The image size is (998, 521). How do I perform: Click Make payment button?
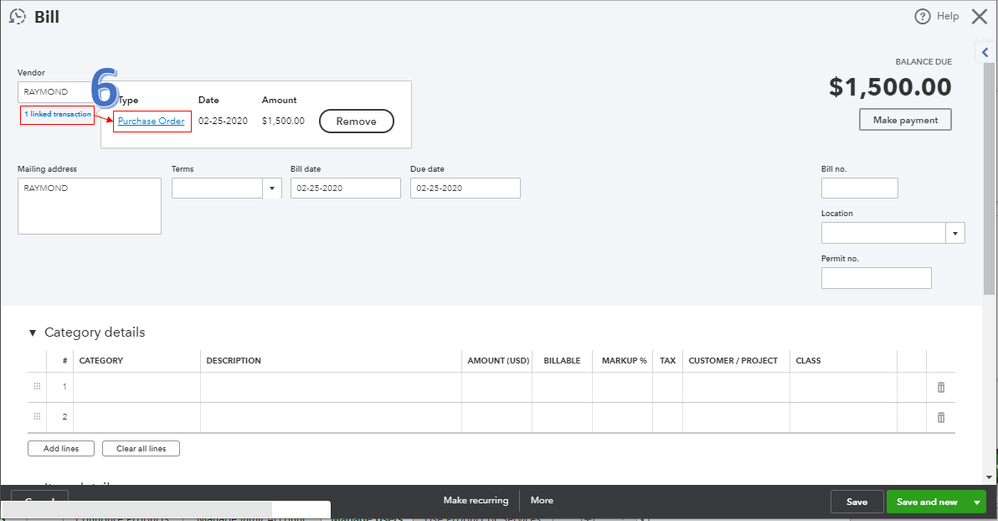(x=905, y=120)
